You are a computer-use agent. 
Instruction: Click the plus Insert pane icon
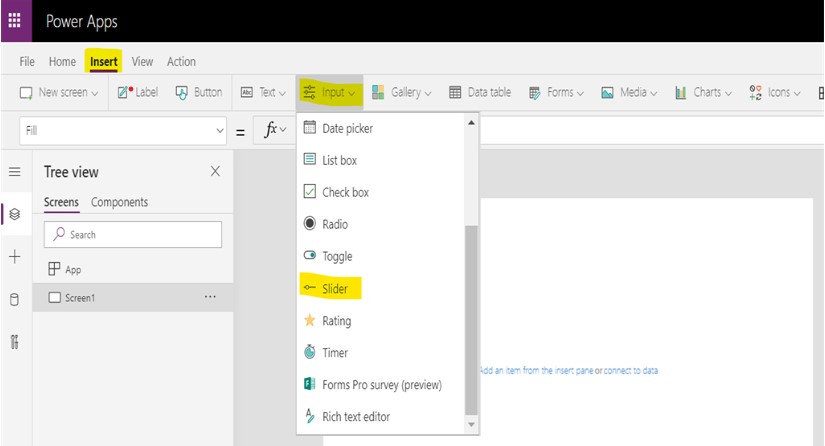pyautogui.click(x=15, y=257)
